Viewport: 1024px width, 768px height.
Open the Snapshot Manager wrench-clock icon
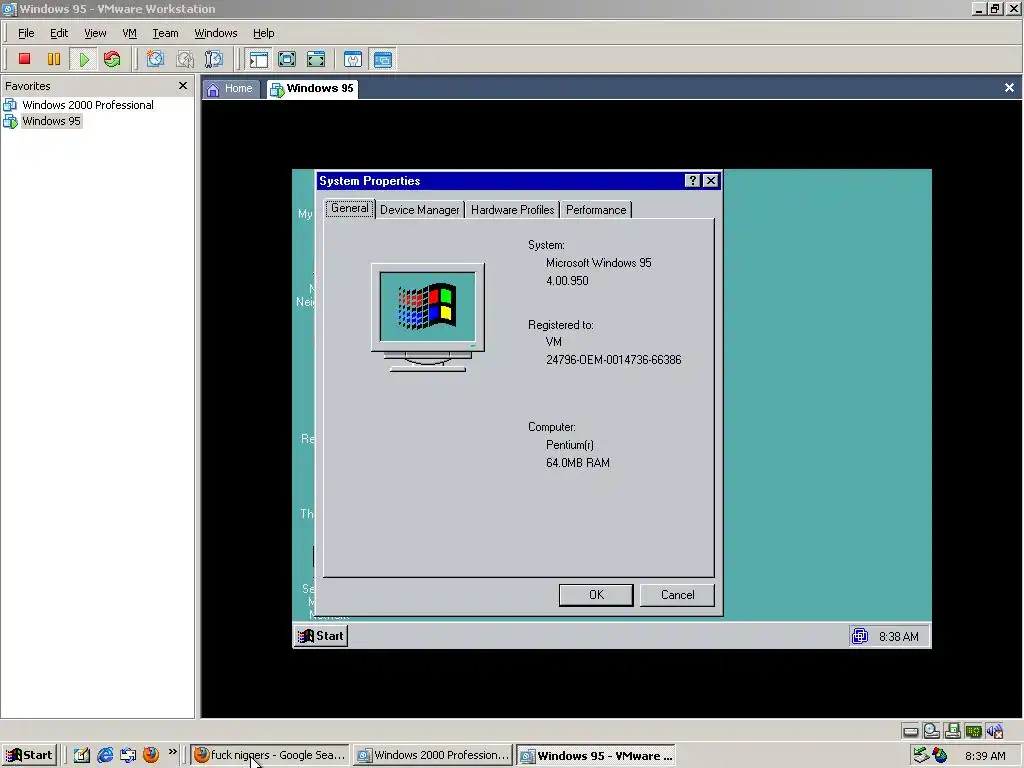(x=214, y=59)
